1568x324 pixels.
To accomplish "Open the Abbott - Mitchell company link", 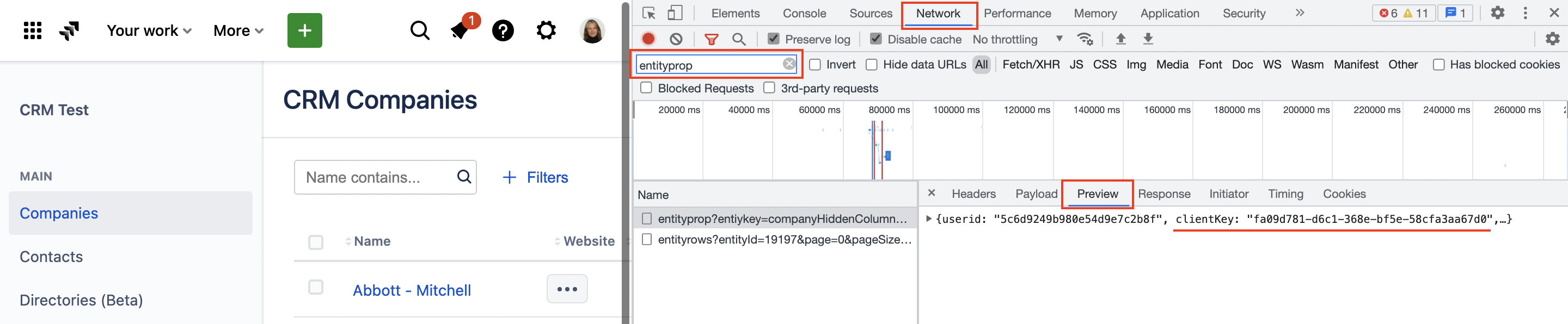I will [x=412, y=290].
